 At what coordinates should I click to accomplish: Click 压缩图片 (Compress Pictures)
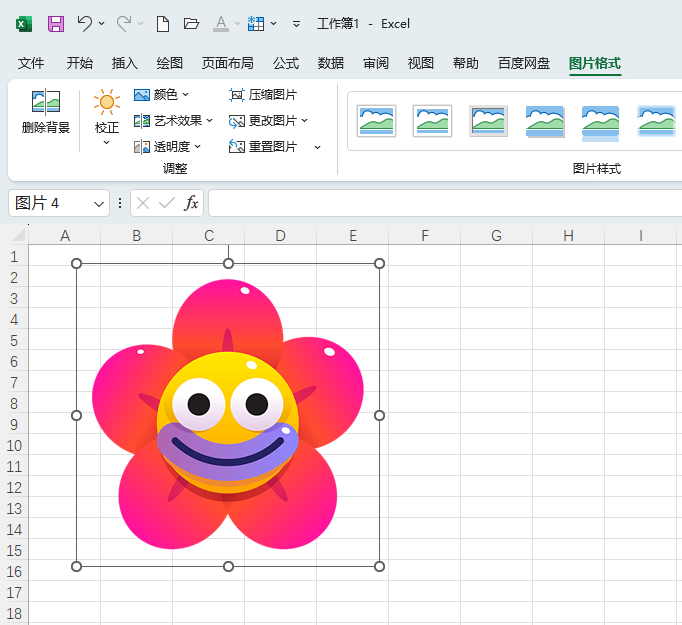point(263,95)
